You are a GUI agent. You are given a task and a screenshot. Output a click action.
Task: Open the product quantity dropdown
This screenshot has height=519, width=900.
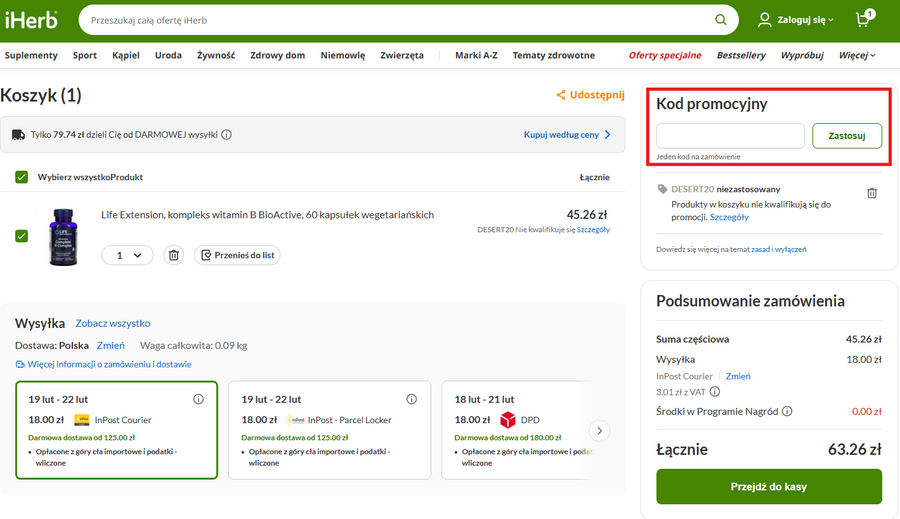128,255
